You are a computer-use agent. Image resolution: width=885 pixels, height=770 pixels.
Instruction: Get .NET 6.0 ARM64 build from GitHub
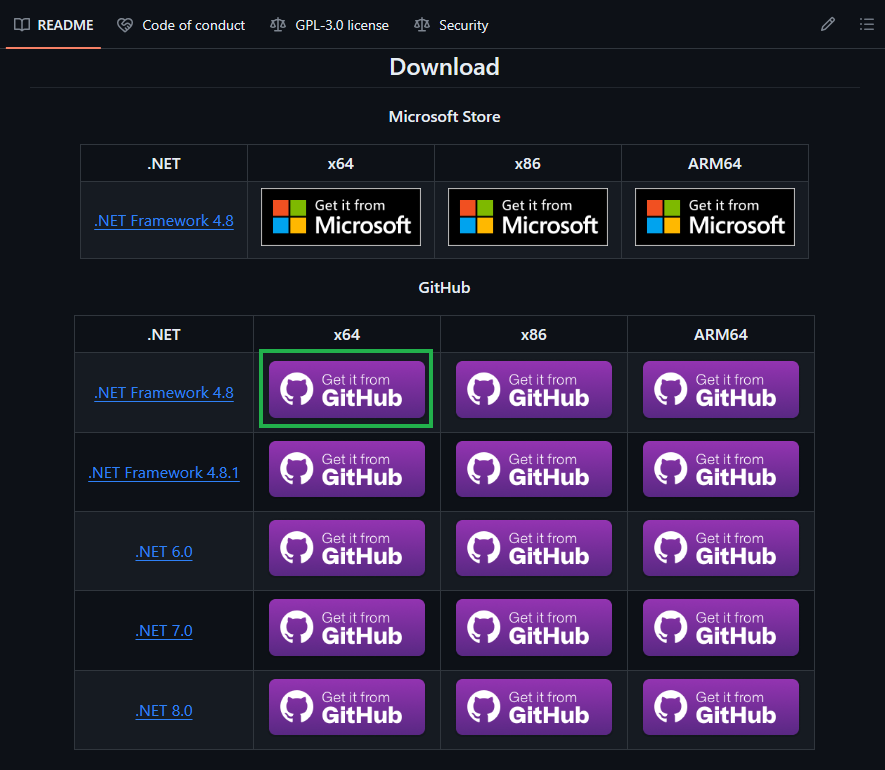click(721, 548)
